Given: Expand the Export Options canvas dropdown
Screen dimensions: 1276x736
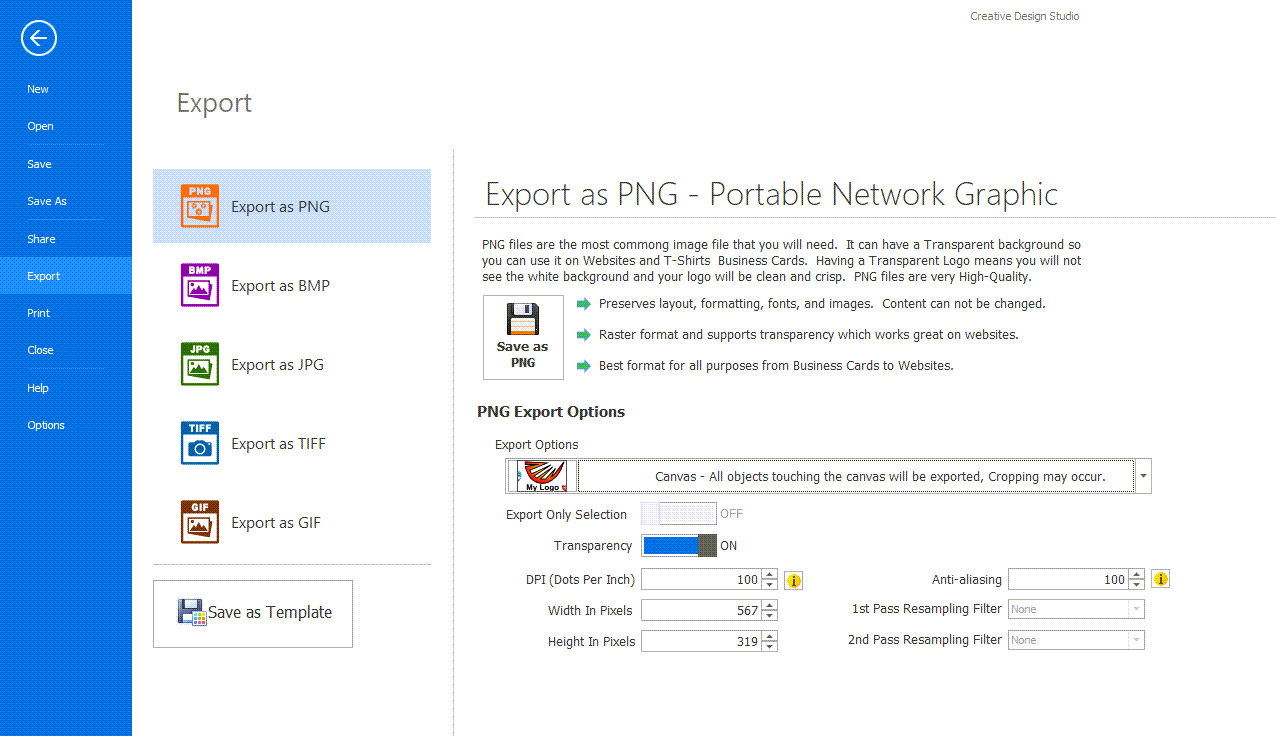Looking at the screenshot, I should 1143,477.
